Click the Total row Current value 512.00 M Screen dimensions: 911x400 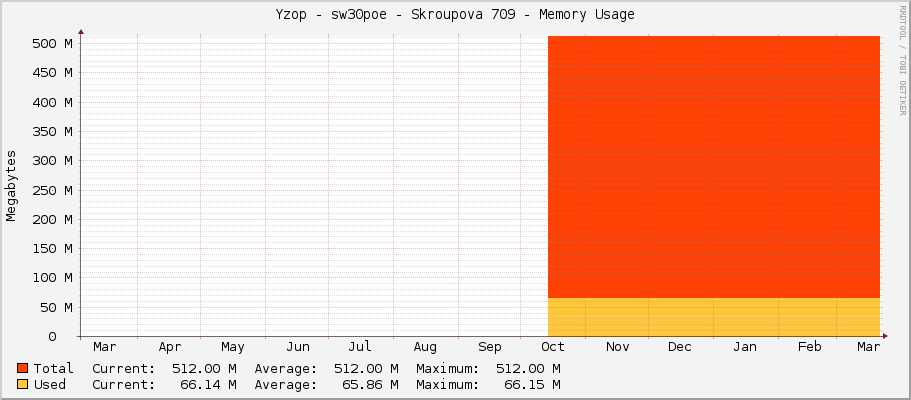point(204,368)
